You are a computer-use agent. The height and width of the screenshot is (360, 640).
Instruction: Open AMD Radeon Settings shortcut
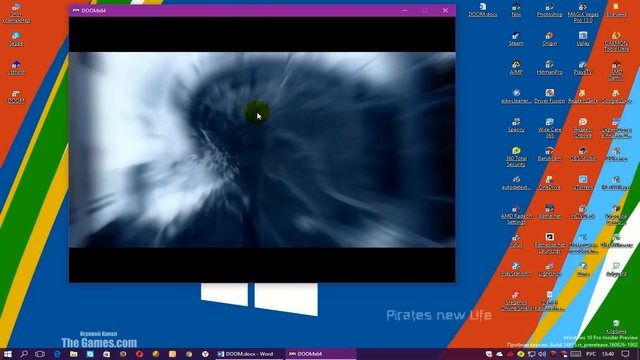[516, 215]
